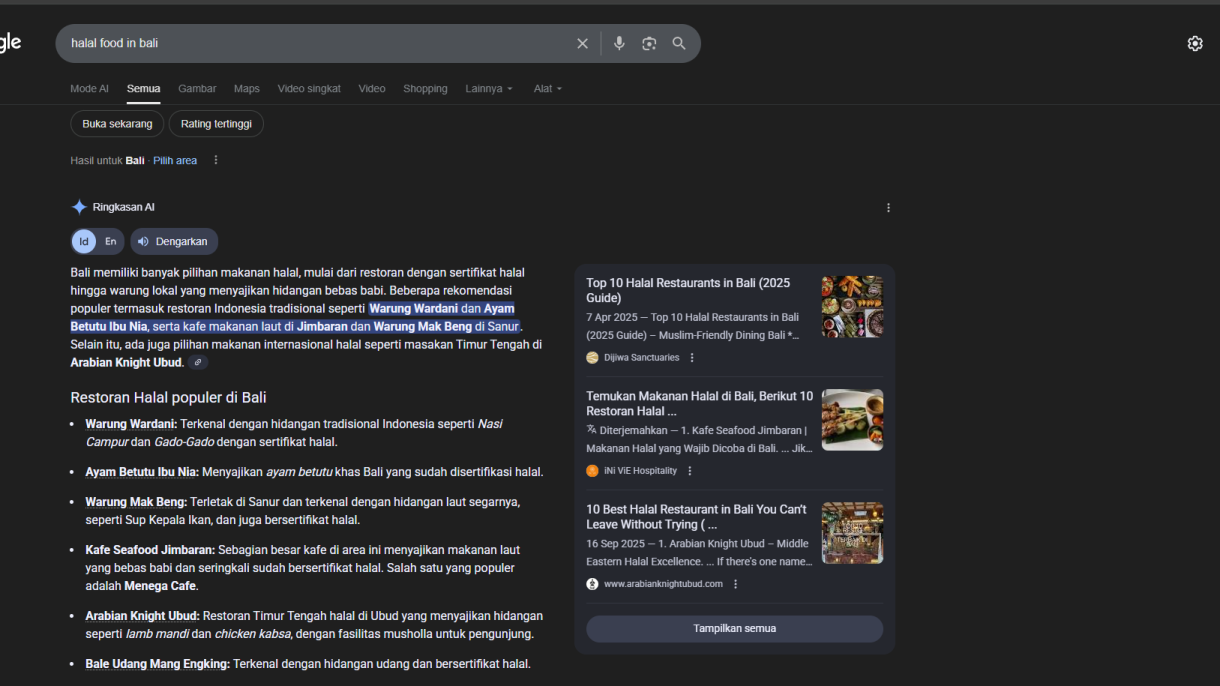Open the more options menu beside Pilih area
Viewport: 1220px width, 686px height.
215,160
